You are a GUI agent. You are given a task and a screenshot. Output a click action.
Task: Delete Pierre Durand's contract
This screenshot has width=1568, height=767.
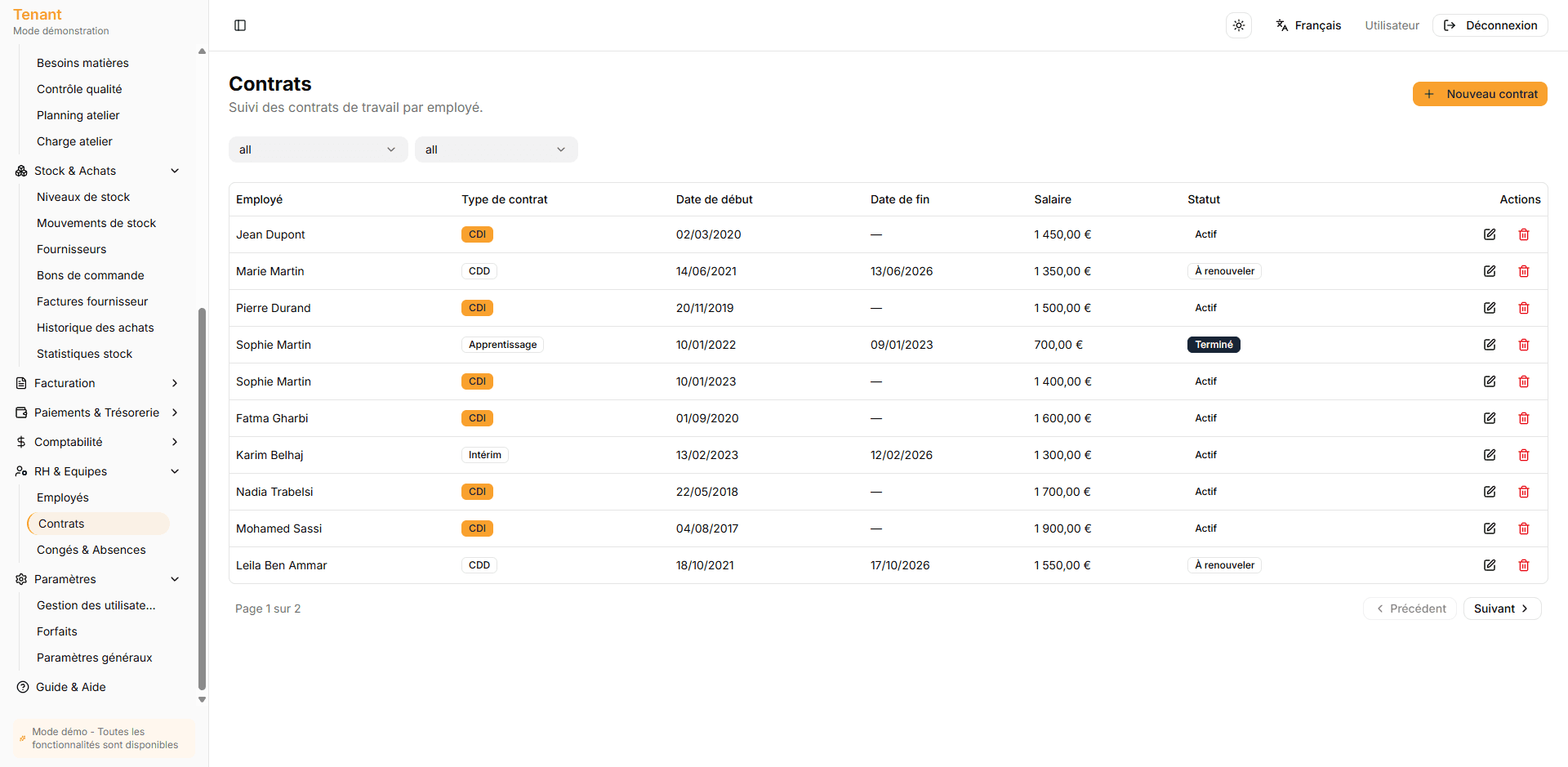[1524, 308]
